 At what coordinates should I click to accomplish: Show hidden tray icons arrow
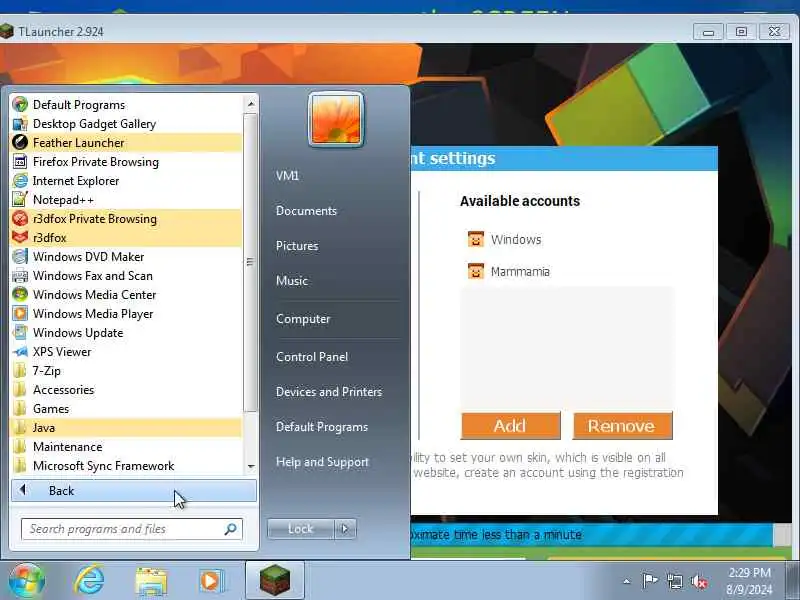coord(627,581)
